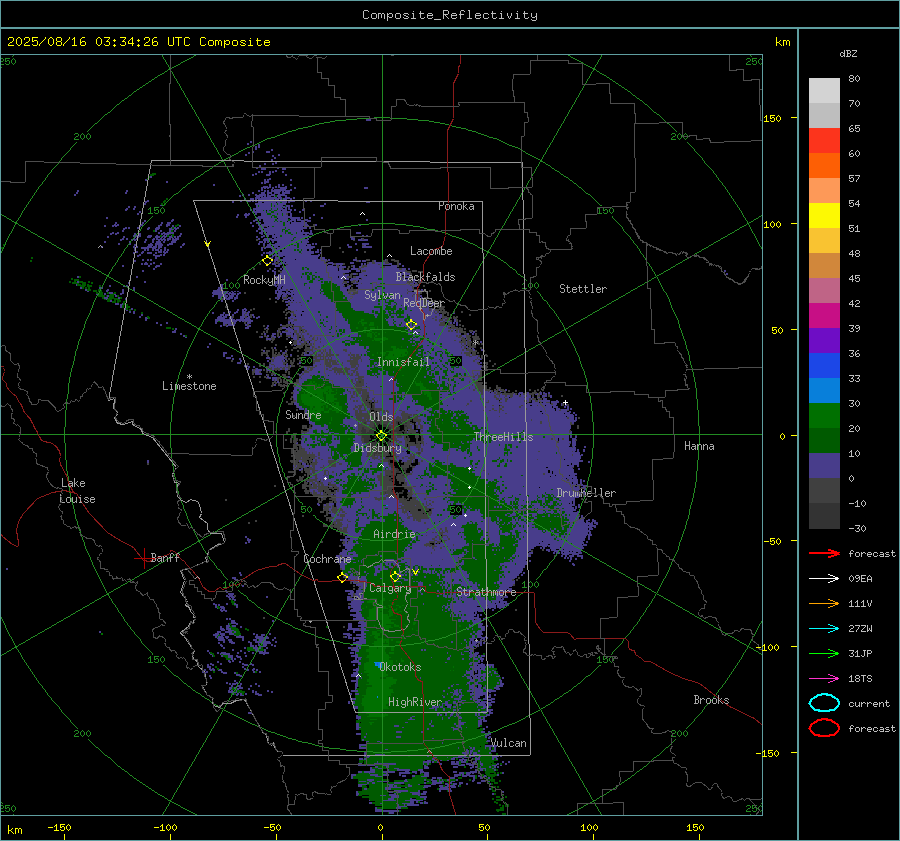This screenshot has width=900, height=841.
Task: Click the green 20-30 dBZ color band
Action: click(x=824, y=416)
